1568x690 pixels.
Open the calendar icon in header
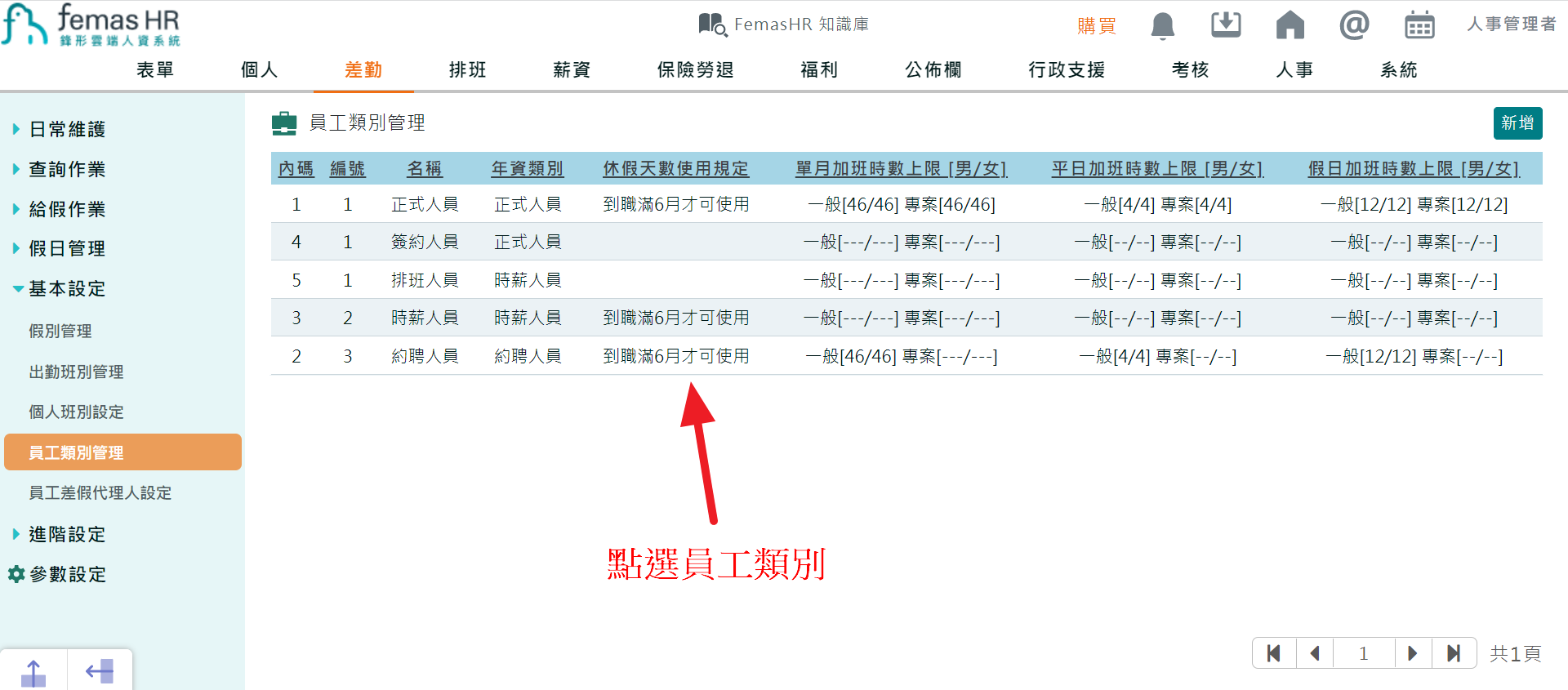coord(1419,25)
